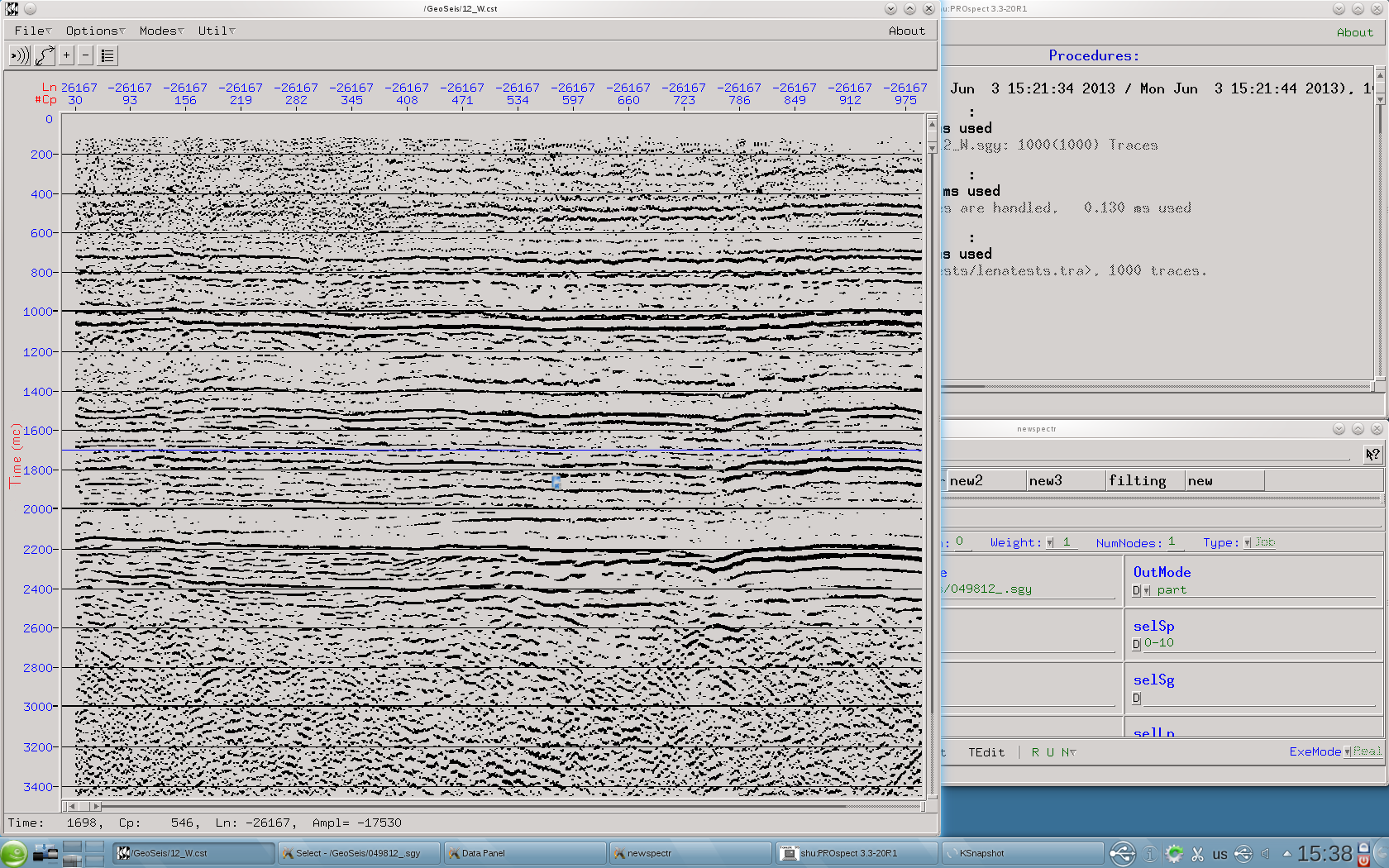Click the TEdit button

tap(986, 752)
